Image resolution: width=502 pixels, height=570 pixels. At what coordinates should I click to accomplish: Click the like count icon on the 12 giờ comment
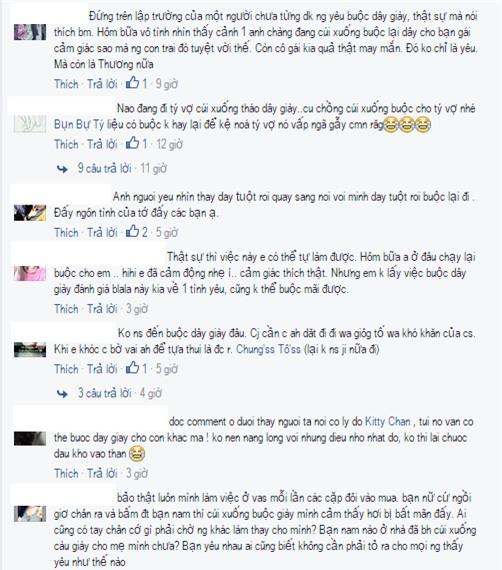[x=132, y=144]
